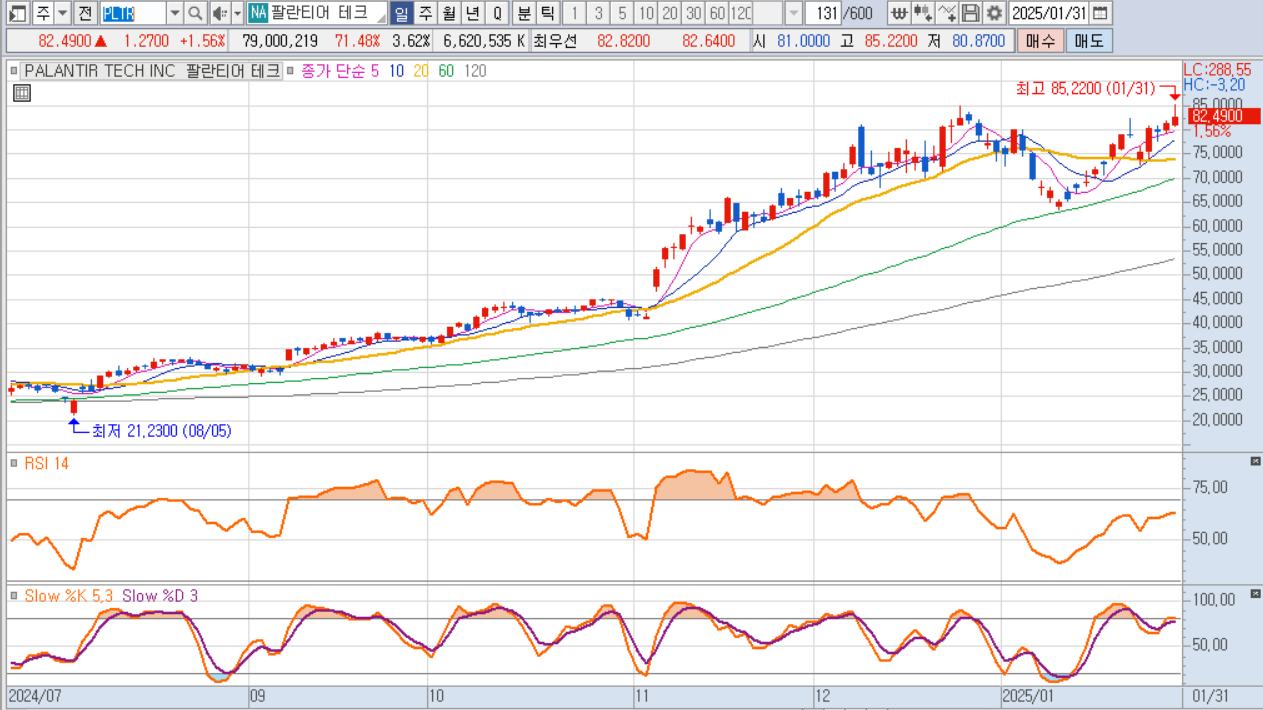Select the 60 interval button

(717, 13)
